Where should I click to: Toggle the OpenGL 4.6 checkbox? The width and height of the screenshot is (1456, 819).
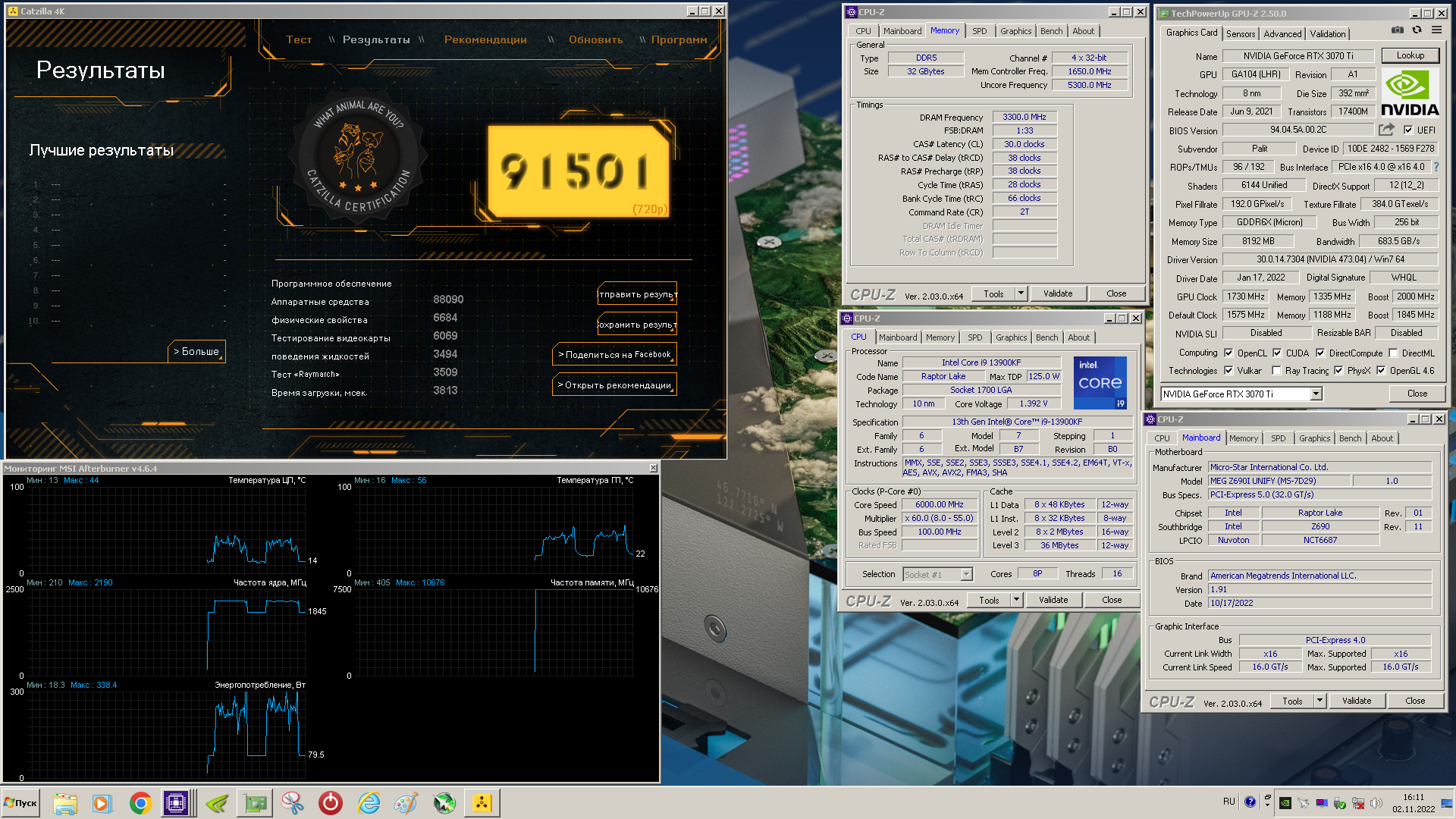pos(1381,371)
